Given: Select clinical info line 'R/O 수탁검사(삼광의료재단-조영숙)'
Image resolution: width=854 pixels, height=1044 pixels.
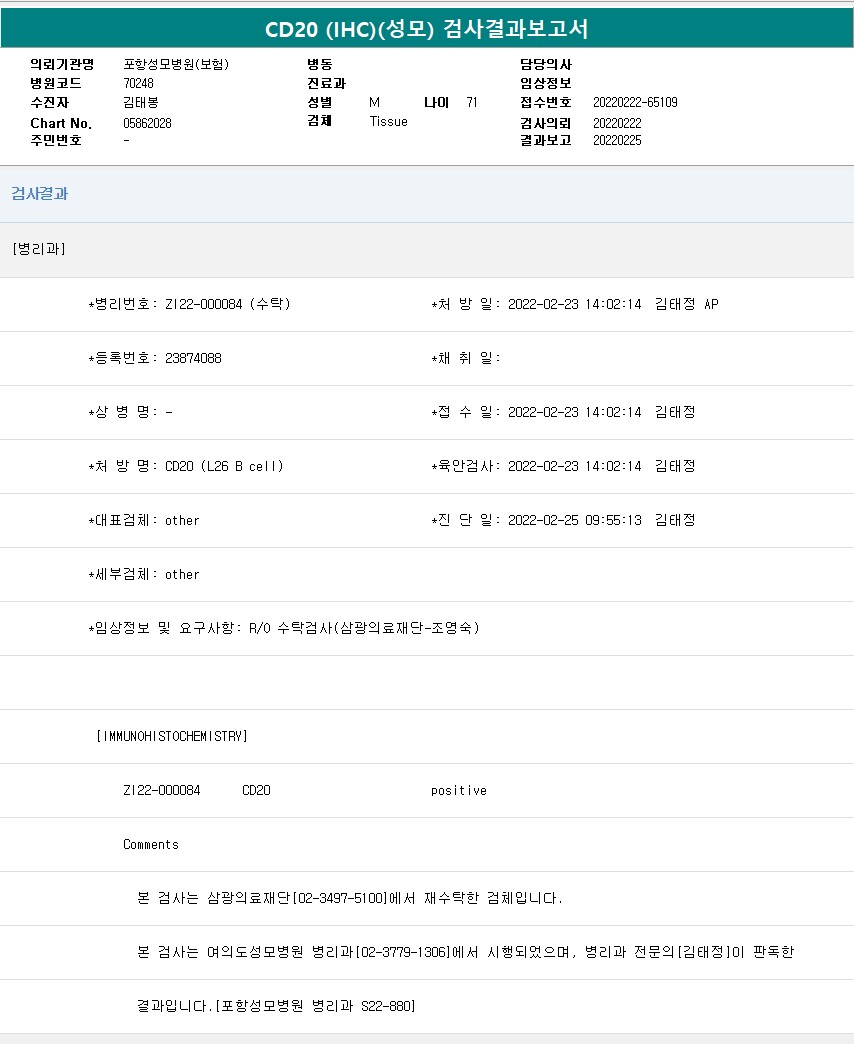Looking at the screenshot, I should (364, 628).
